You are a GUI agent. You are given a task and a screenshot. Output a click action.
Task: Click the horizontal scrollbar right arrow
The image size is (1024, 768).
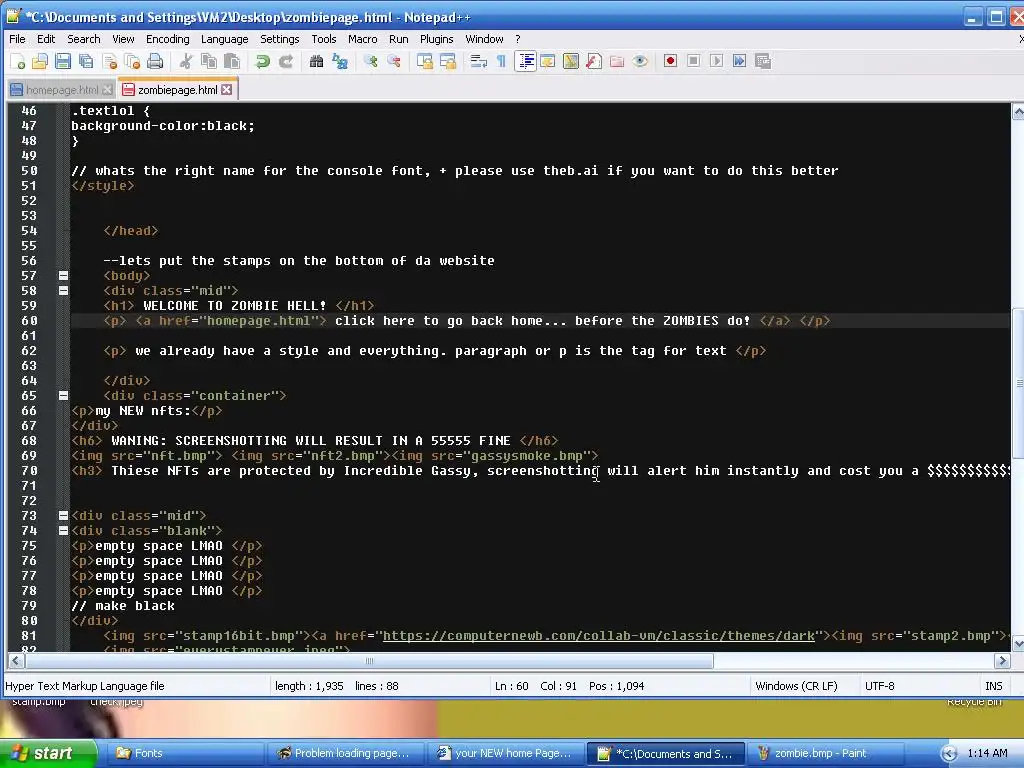[1002, 661]
